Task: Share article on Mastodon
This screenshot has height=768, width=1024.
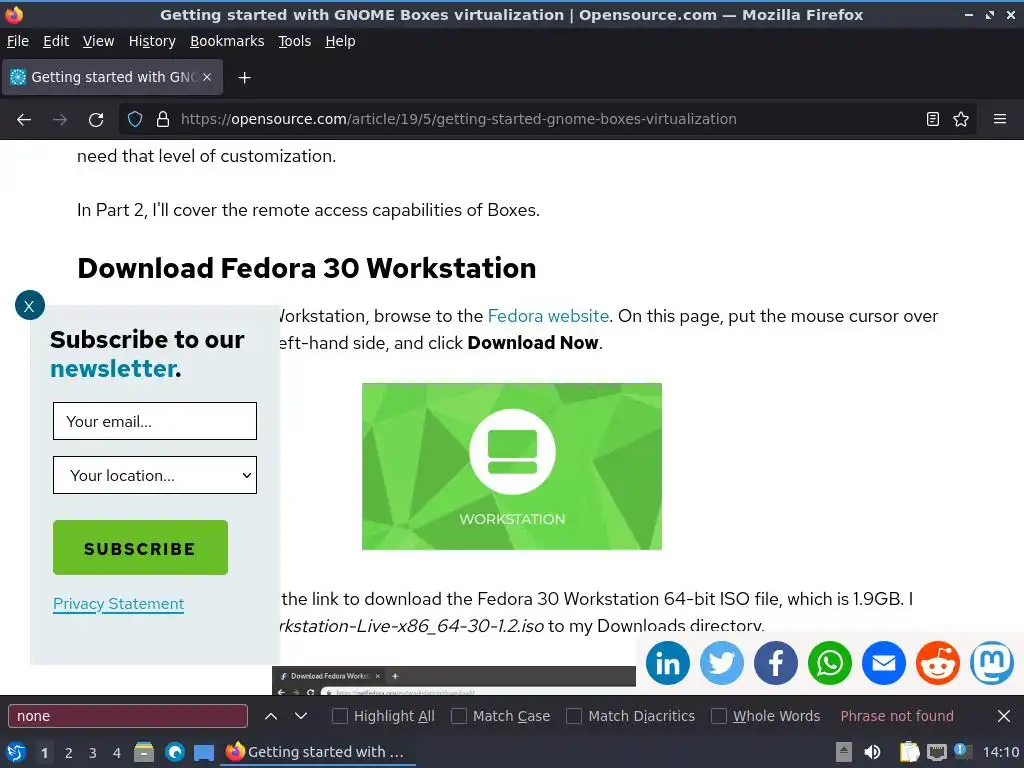Action: (991, 663)
